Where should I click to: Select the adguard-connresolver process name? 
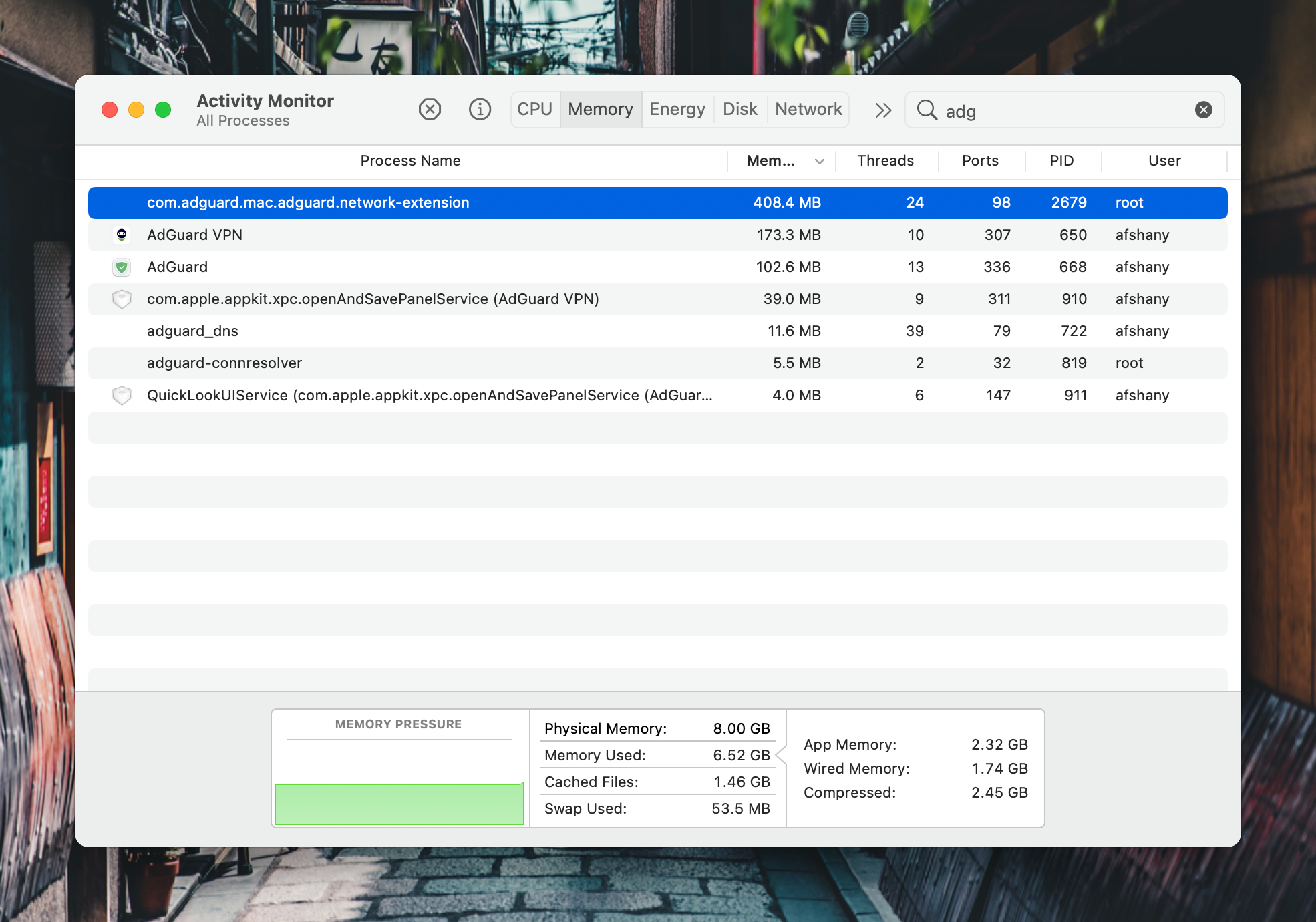point(224,363)
